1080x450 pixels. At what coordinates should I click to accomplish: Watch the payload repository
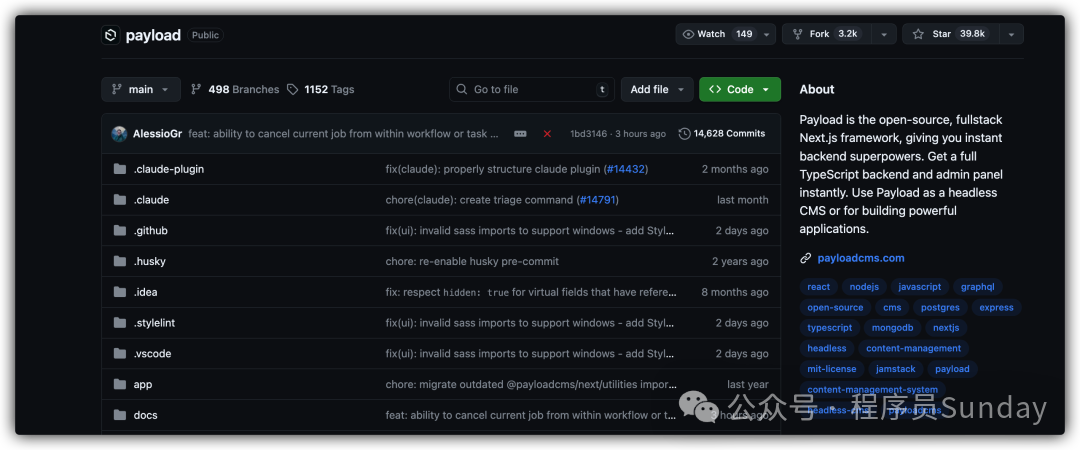[717, 34]
